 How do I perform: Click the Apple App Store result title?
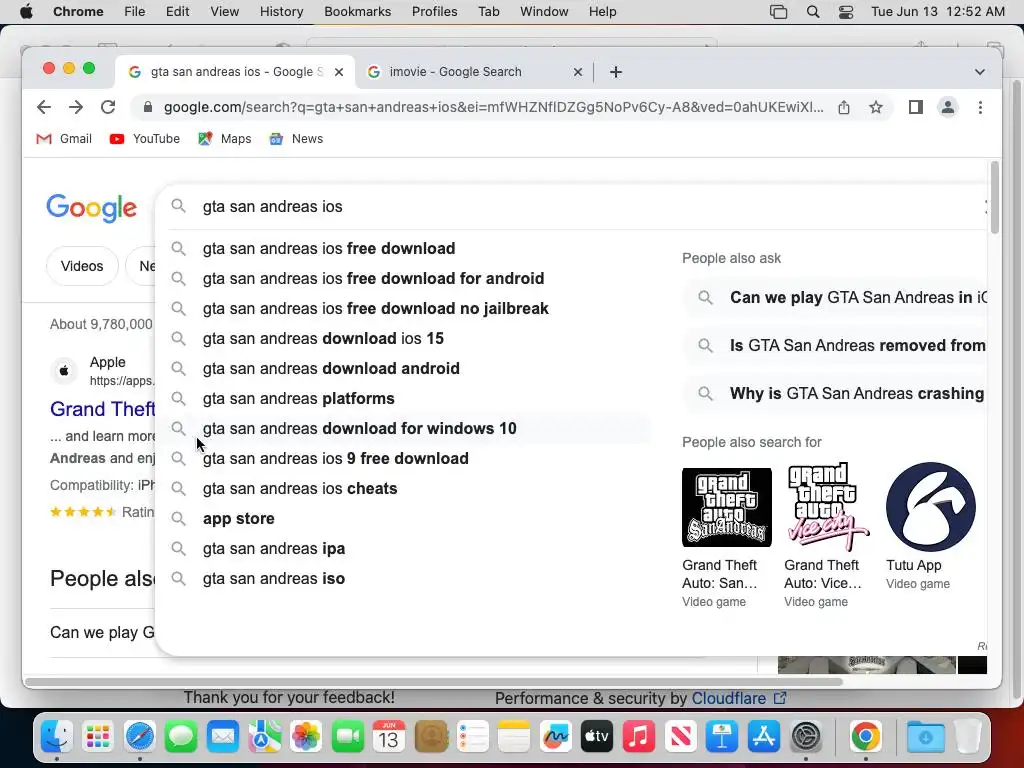point(103,409)
